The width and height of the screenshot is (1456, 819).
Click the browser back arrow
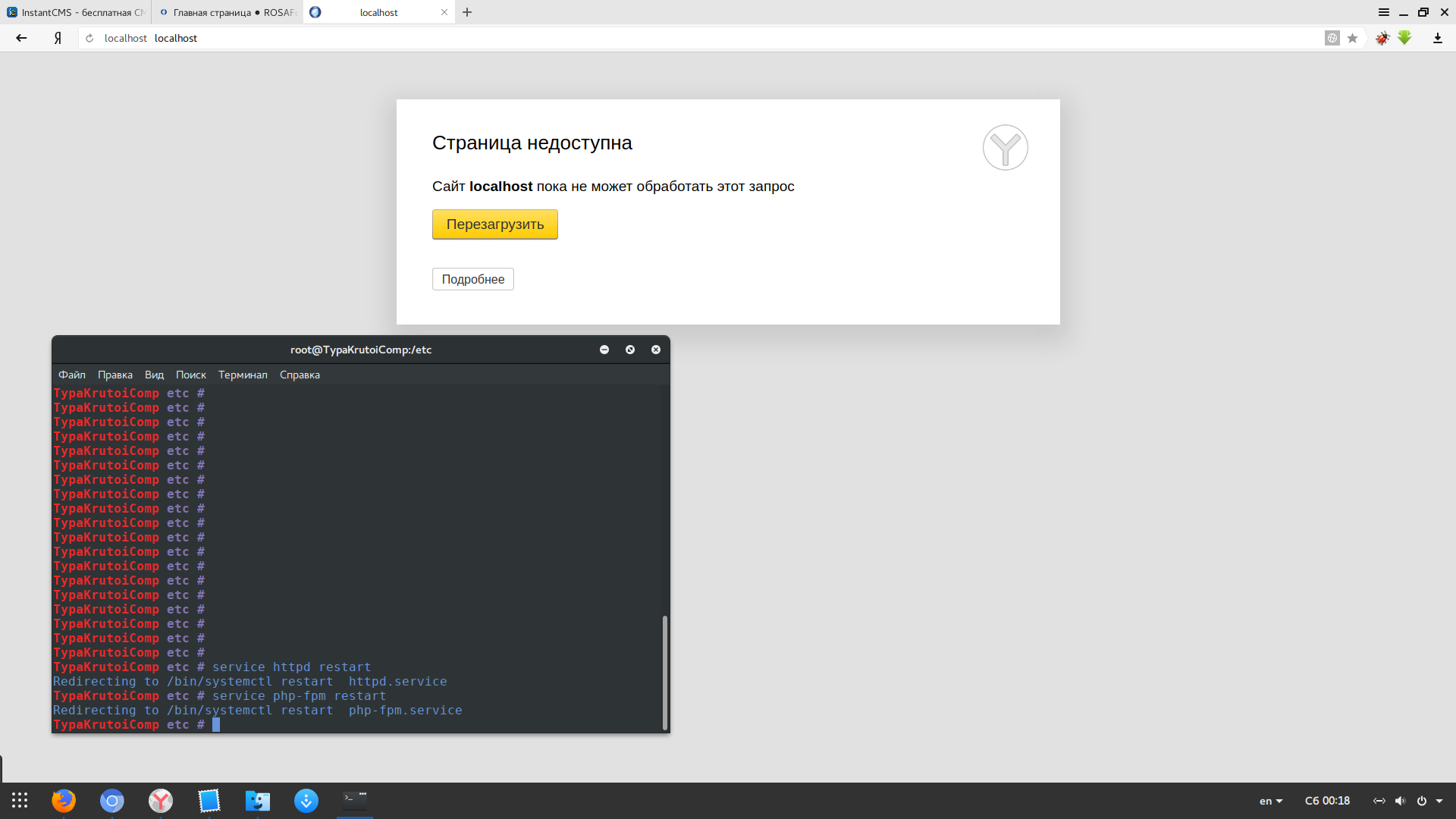click(21, 38)
